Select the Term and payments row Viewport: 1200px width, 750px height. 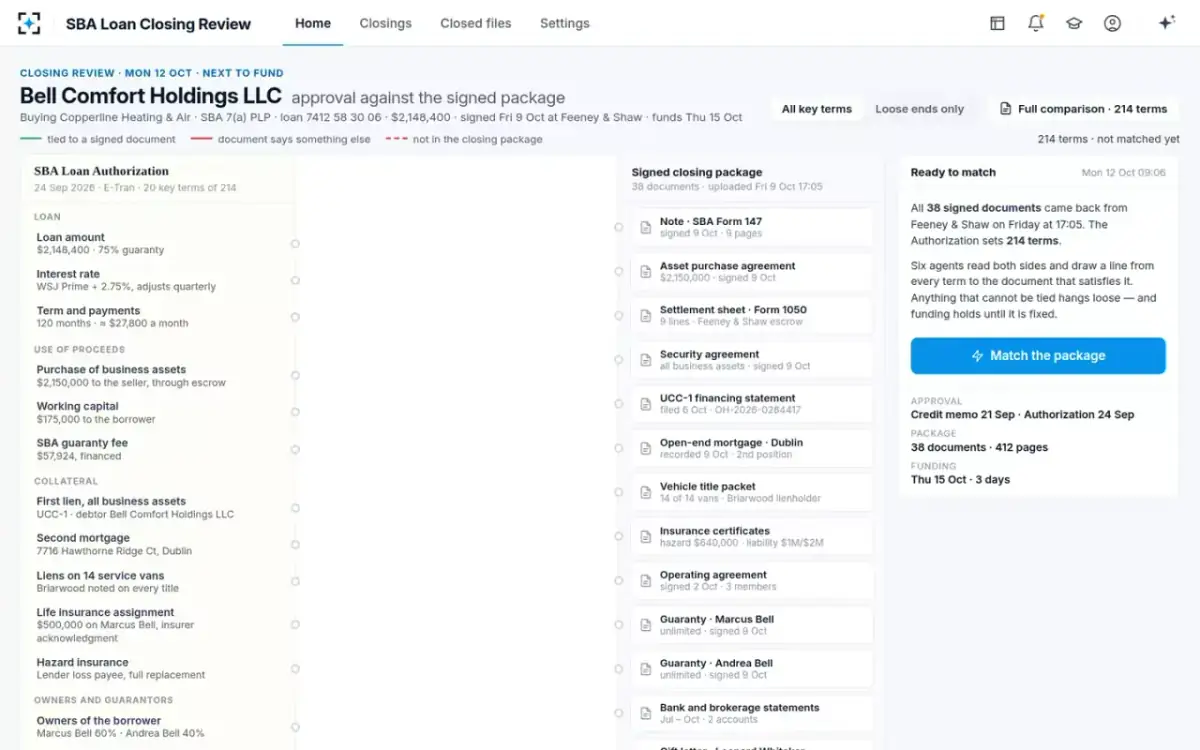tap(160, 317)
